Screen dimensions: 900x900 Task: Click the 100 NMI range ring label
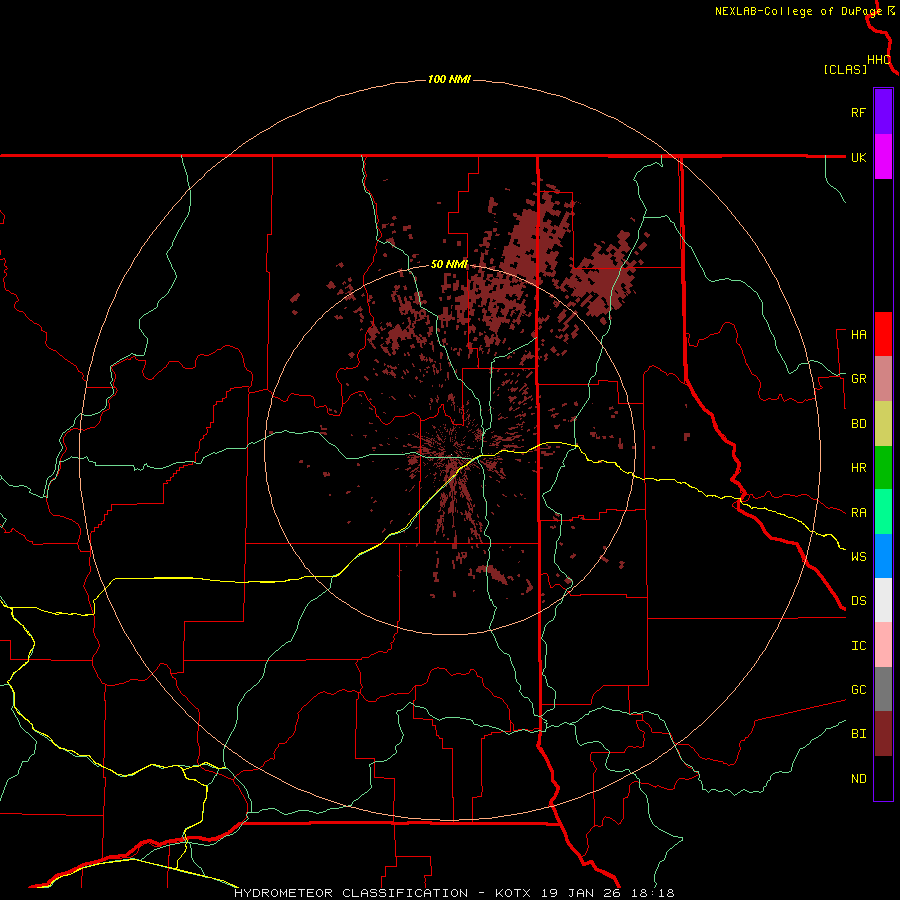[449, 79]
